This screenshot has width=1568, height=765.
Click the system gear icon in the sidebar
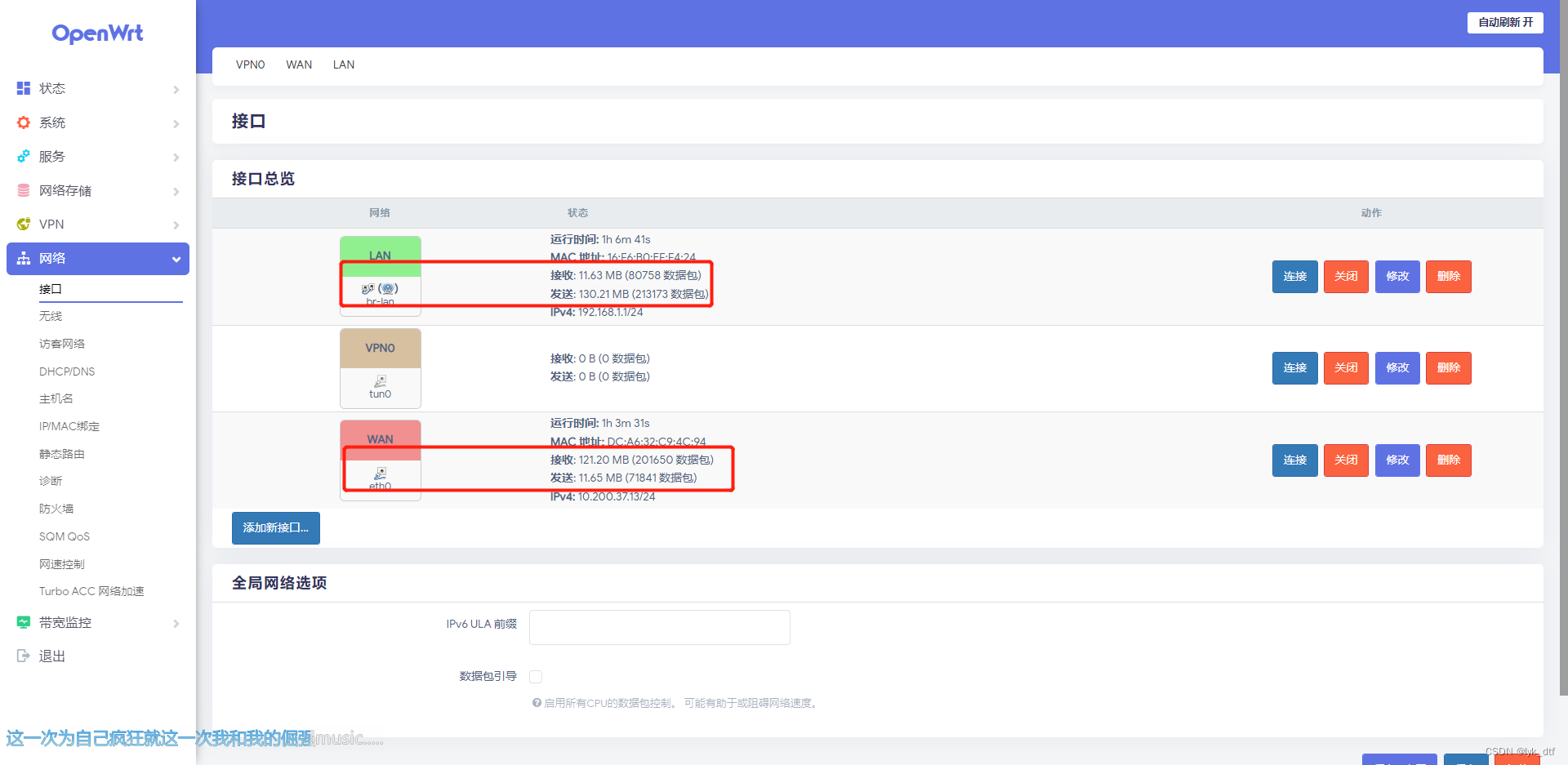[x=24, y=122]
